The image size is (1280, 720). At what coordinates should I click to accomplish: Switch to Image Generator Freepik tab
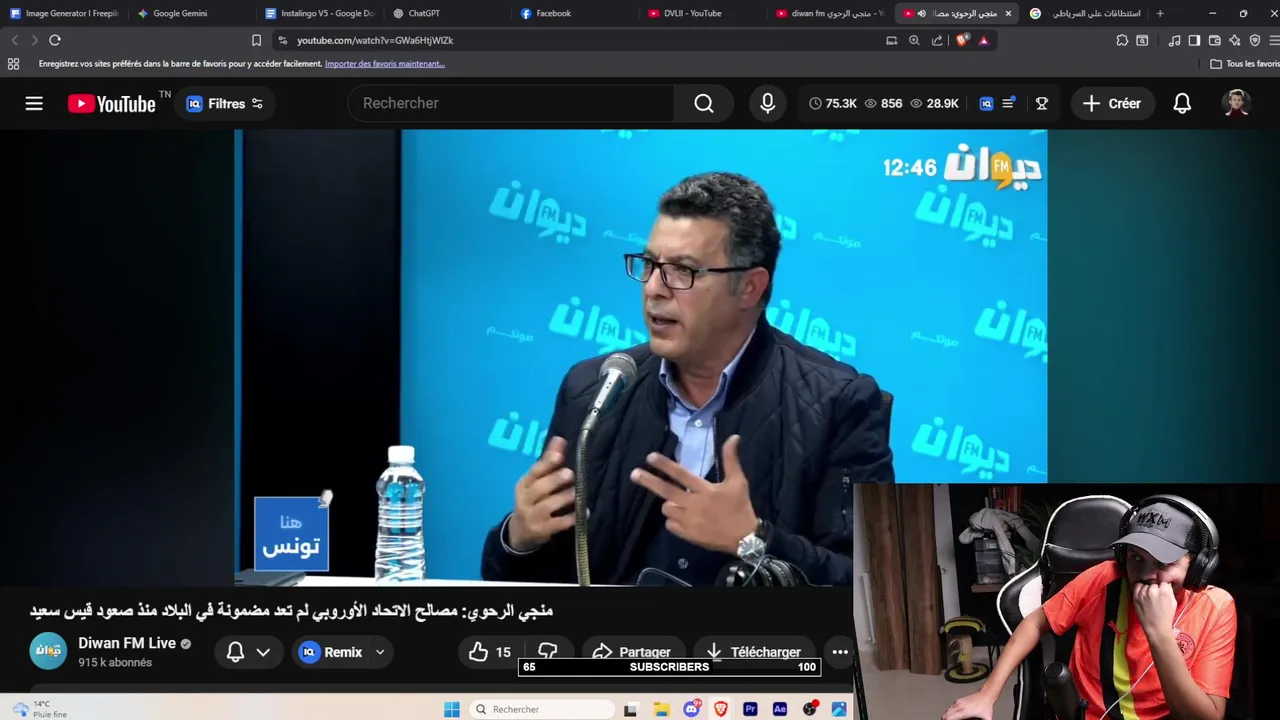65,13
